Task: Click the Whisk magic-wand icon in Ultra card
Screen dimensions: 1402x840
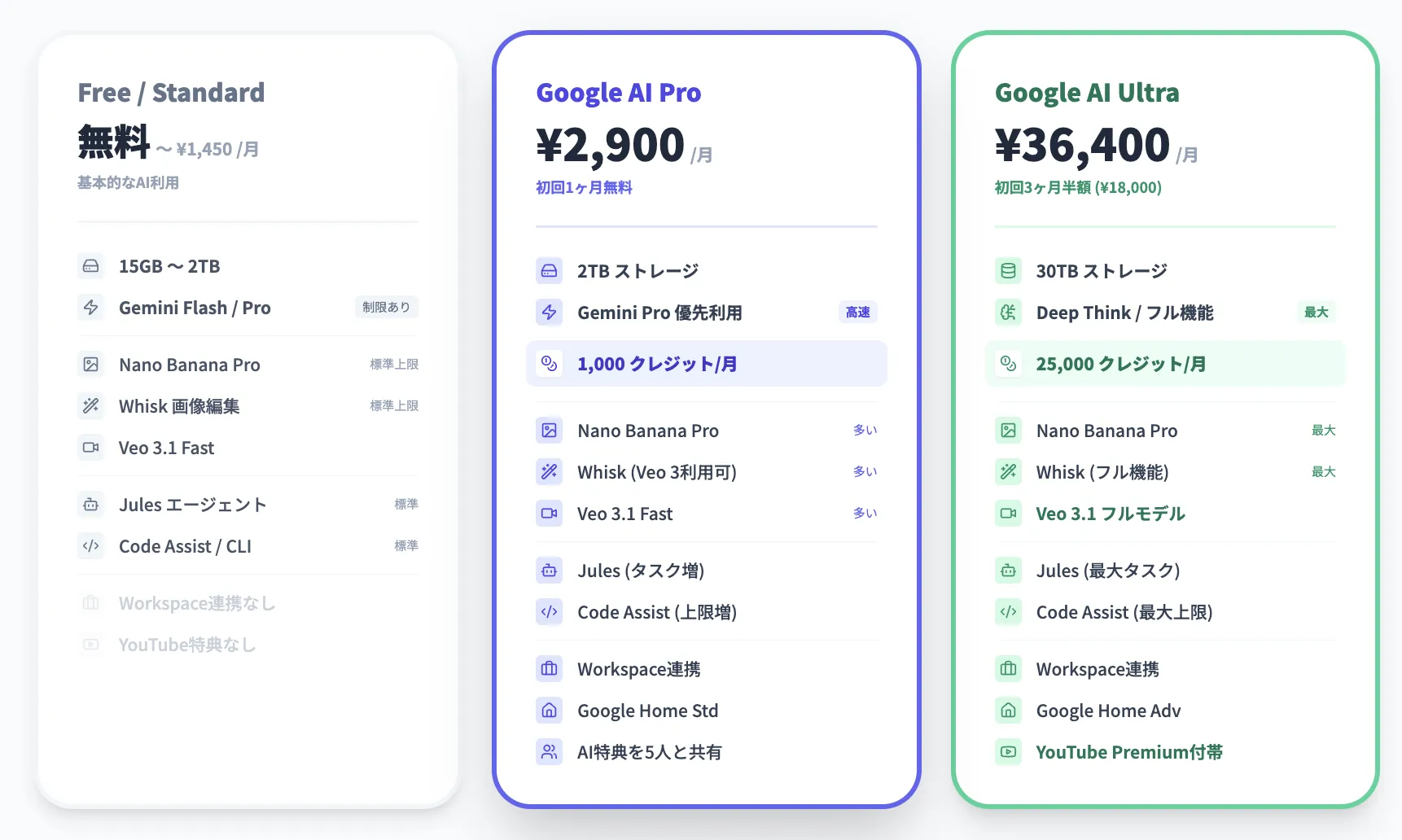Action: point(1009,471)
